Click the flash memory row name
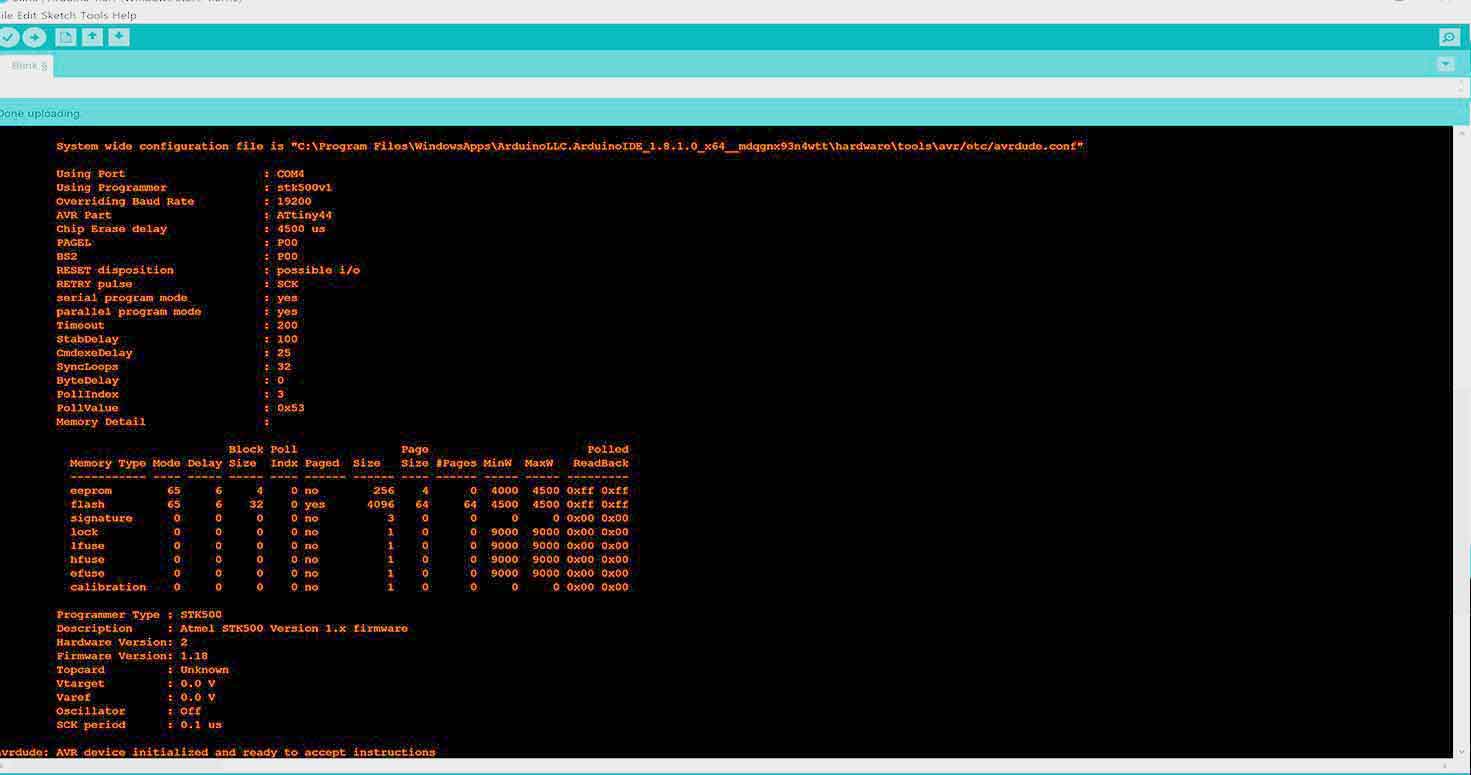Image resolution: width=1471 pixels, height=775 pixels. [x=87, y=505]
